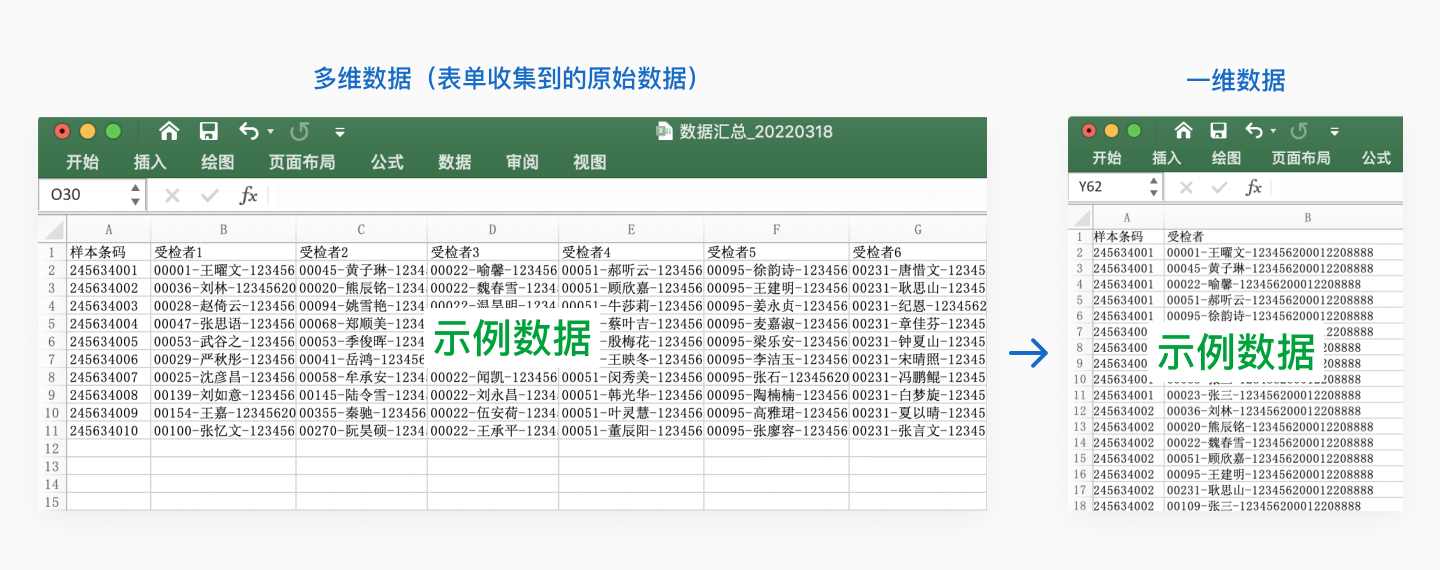Select row 12 header in 数据汇总_20220318 sheet
This screenshot has width=1440, height=570.
(52, 449)
